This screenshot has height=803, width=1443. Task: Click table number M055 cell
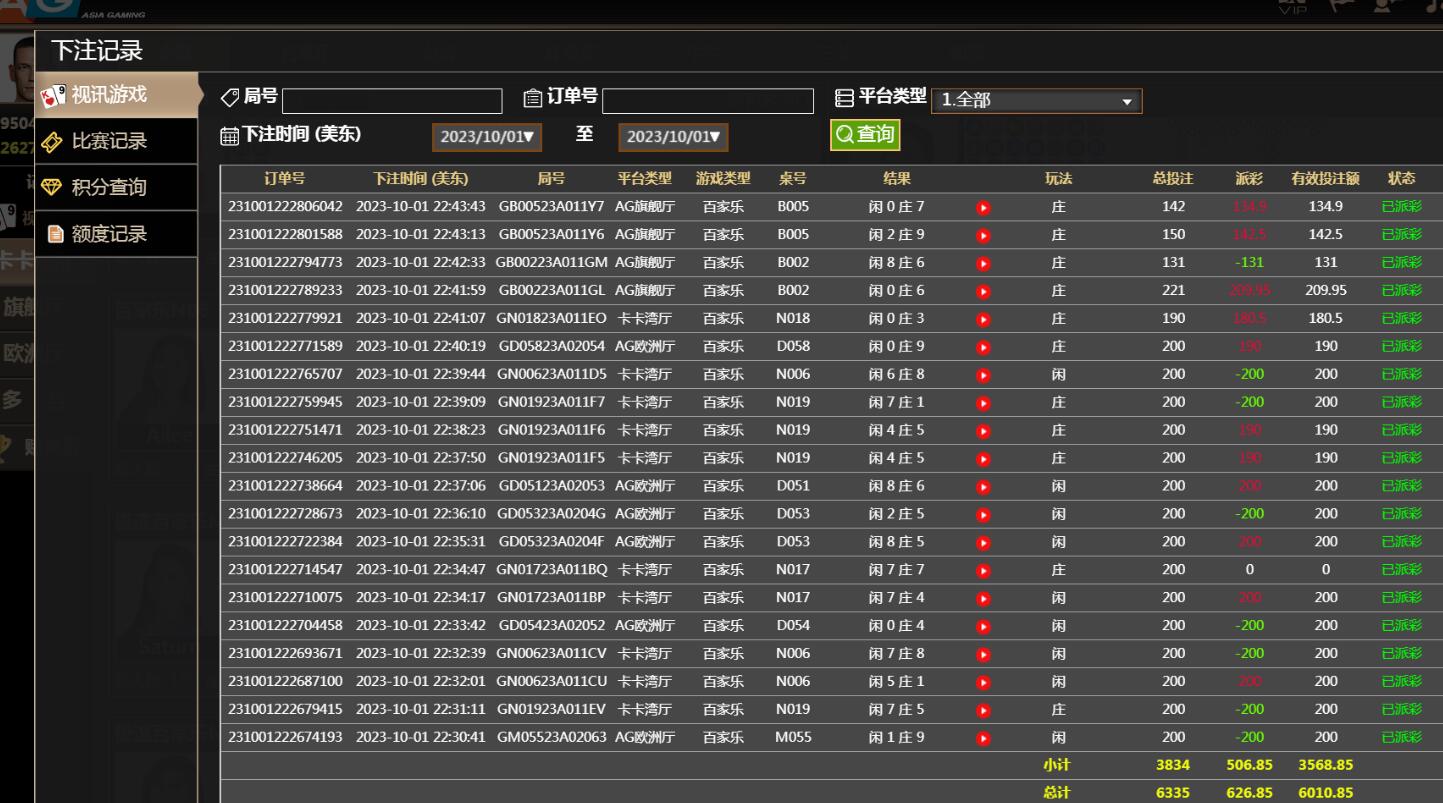pos(793,738)
